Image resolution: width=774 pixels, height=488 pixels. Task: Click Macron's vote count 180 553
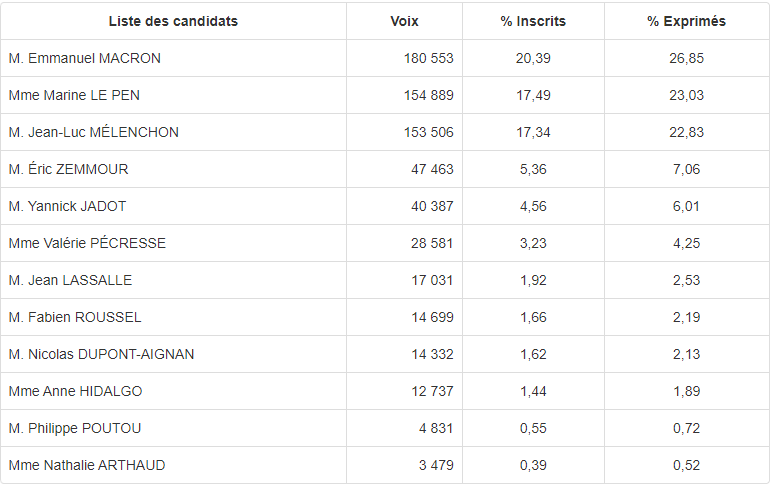[428, 58]
